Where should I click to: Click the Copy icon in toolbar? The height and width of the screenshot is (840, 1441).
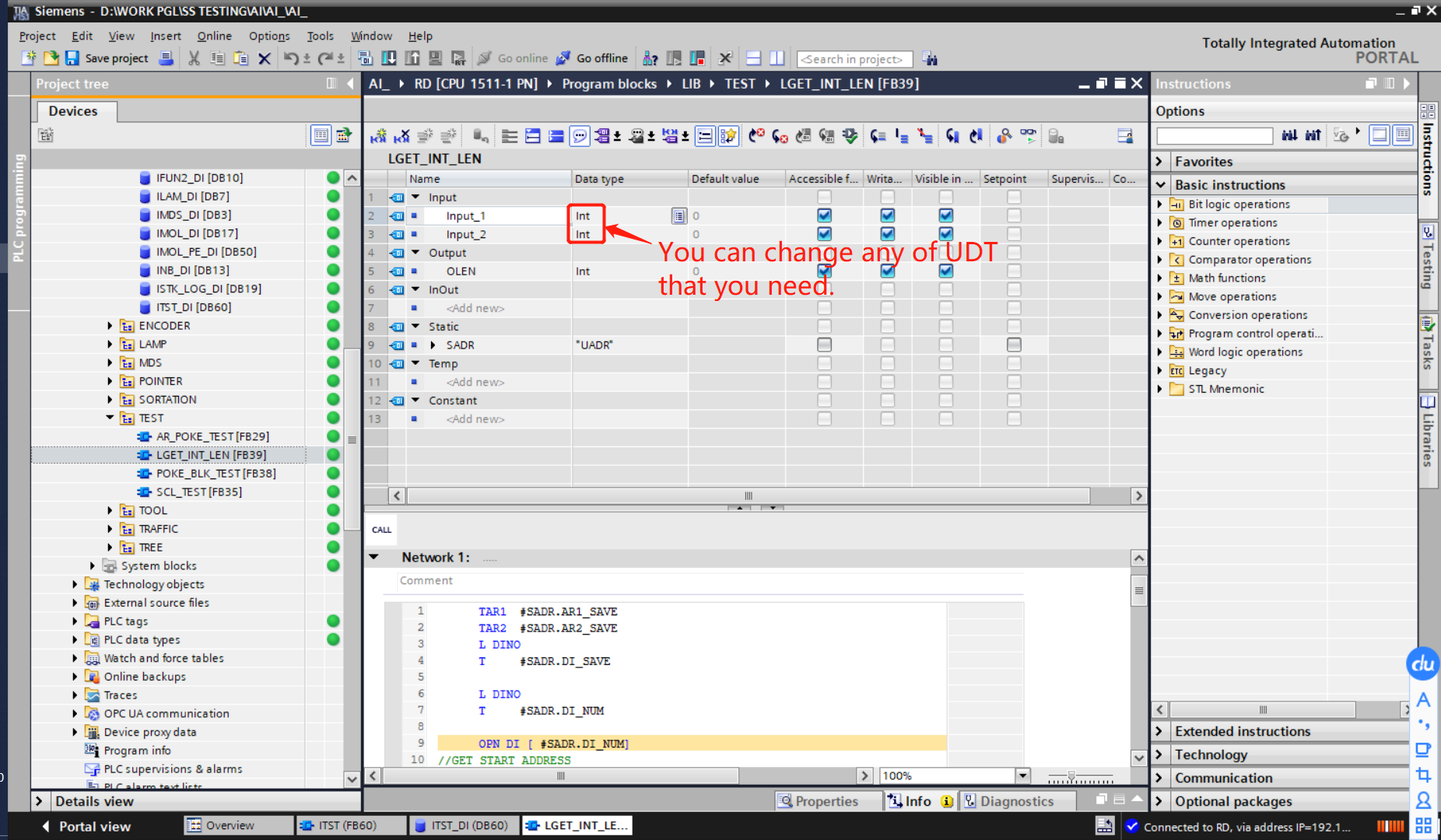click(218, 58)
